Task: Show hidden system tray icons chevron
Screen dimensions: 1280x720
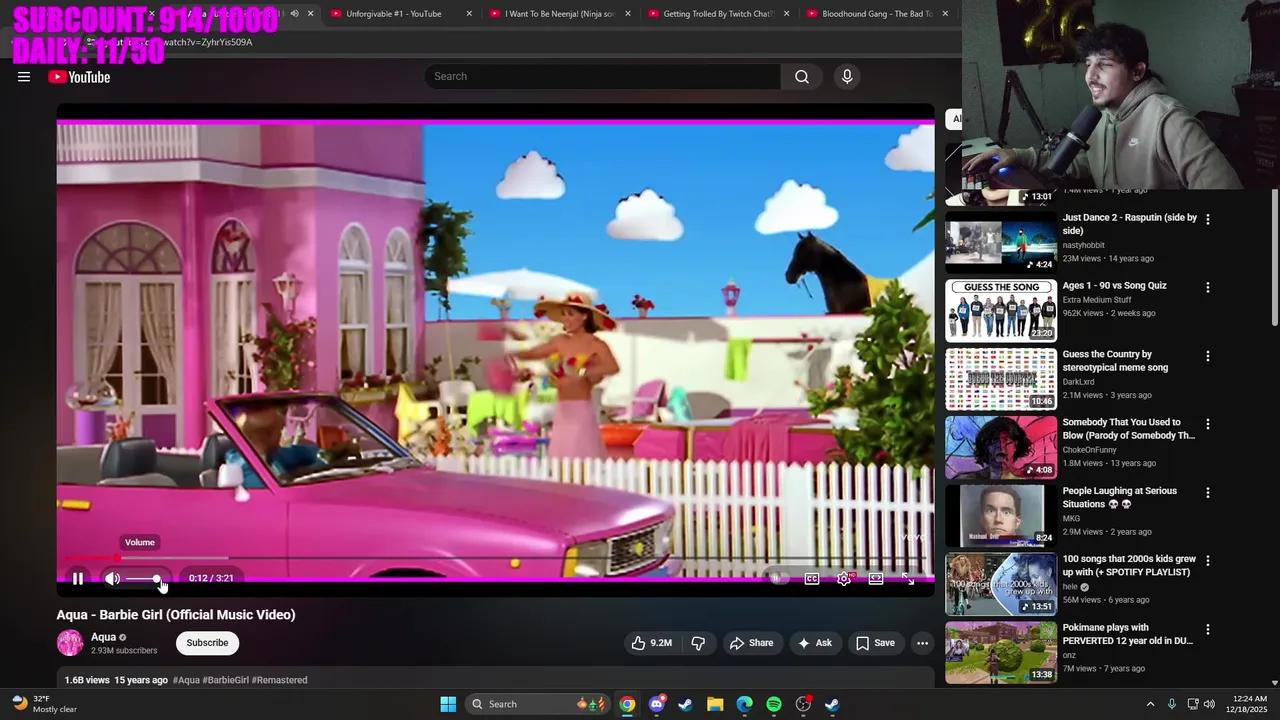Action: coord(1150,704)
